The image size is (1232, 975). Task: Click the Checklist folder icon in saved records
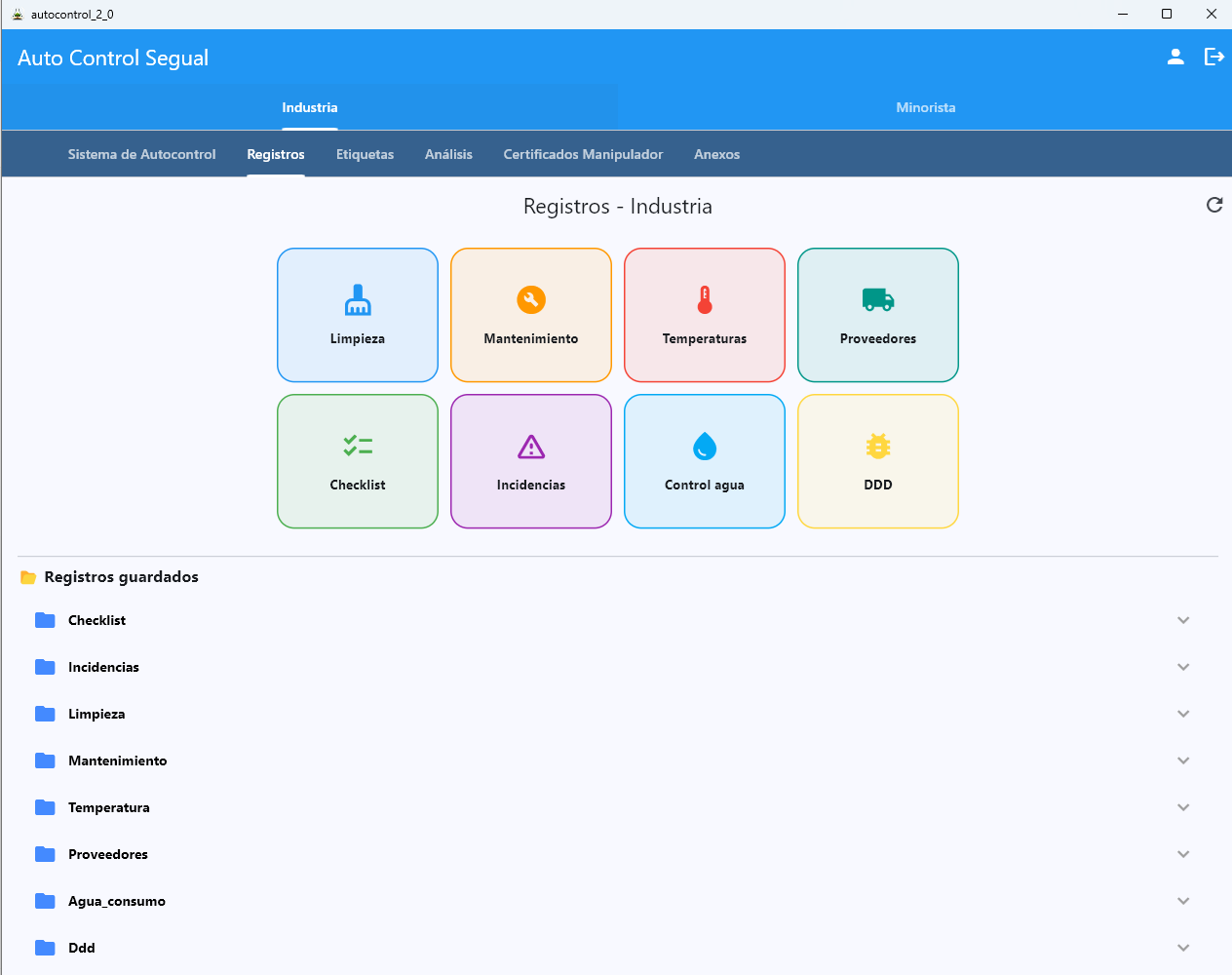click(x=45, y=620)
